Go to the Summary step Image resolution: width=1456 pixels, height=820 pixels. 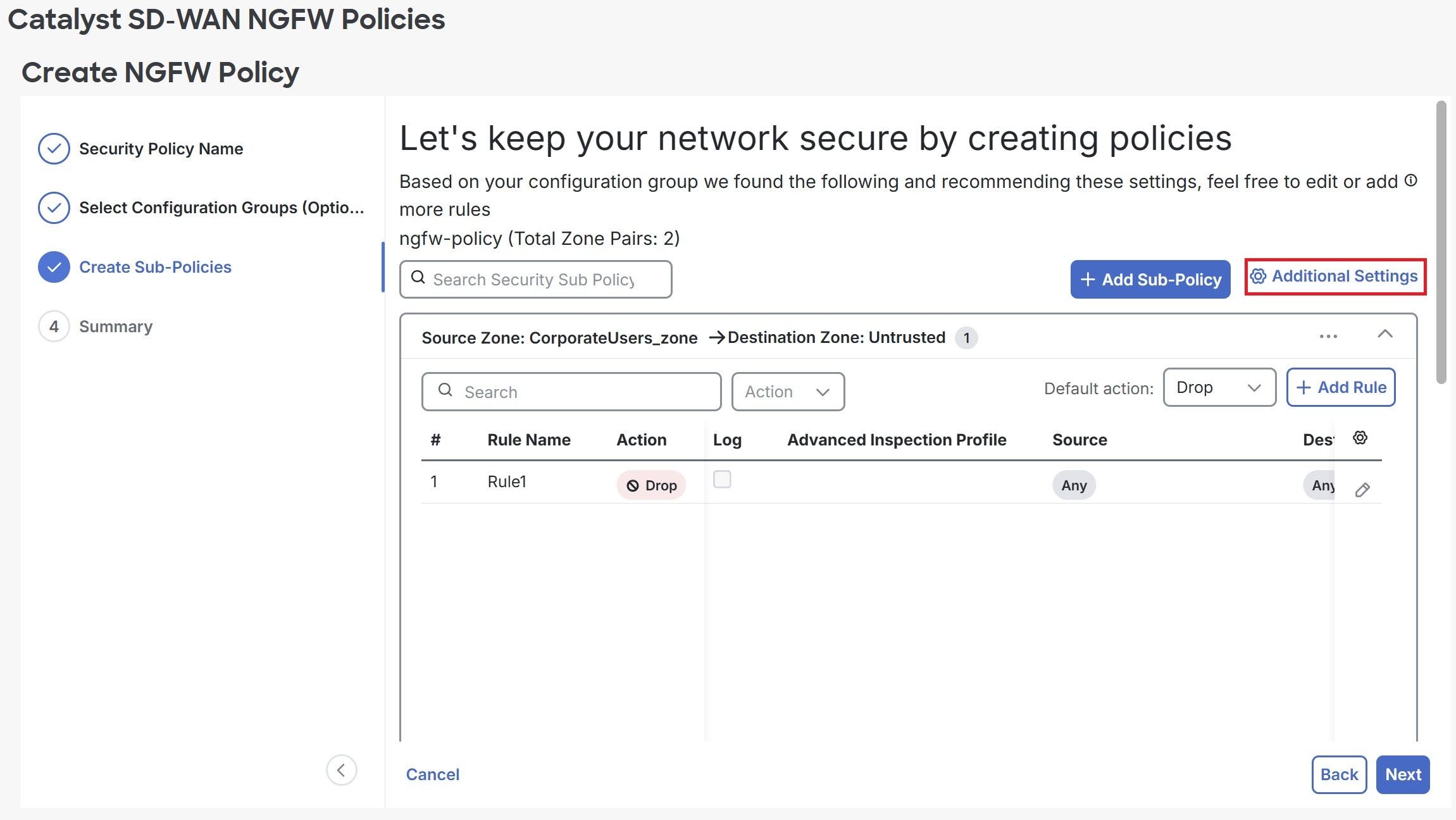point(116,326)
